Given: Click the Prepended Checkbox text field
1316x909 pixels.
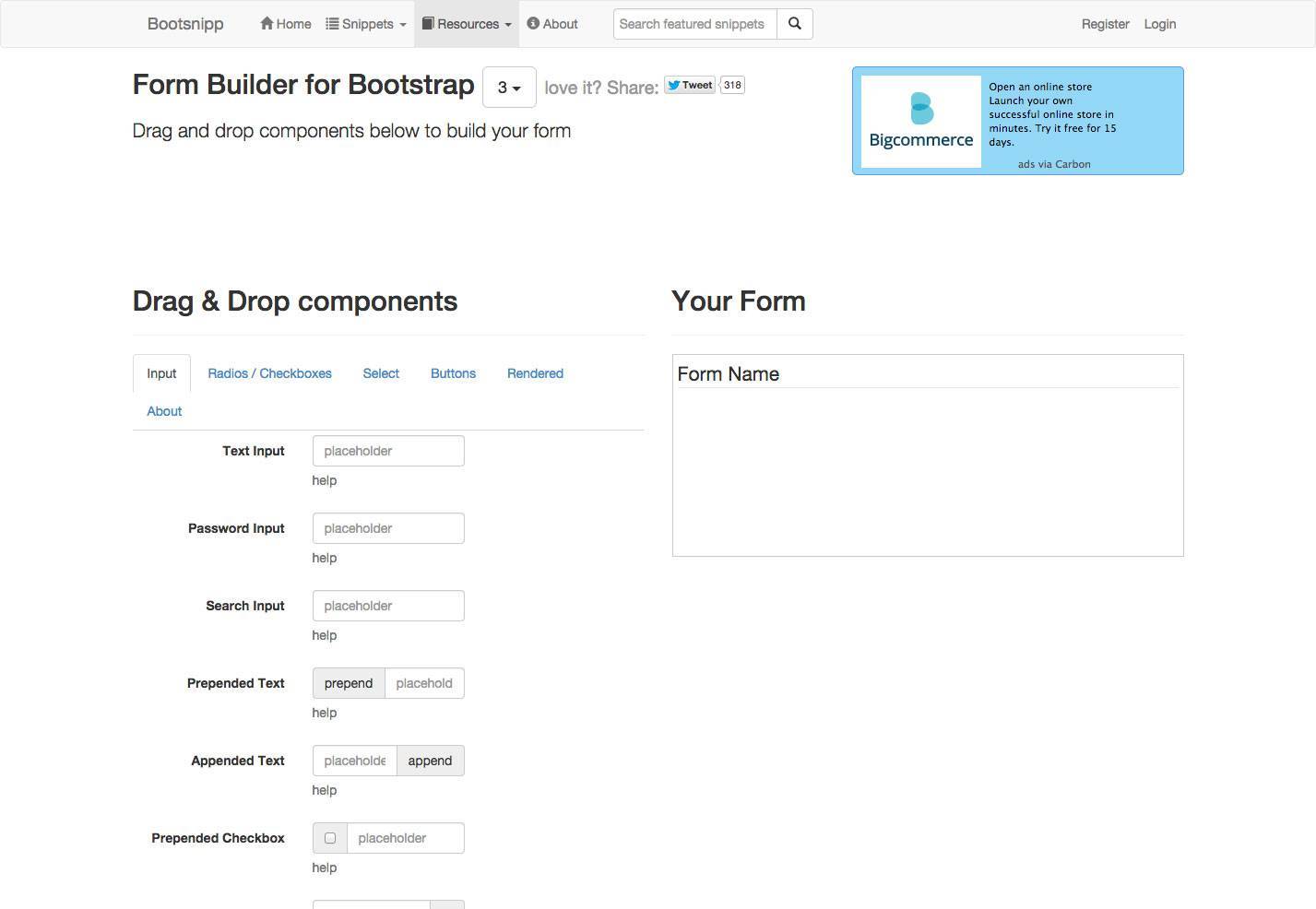Looking at the screenshot, I should [x=406, y=838].
